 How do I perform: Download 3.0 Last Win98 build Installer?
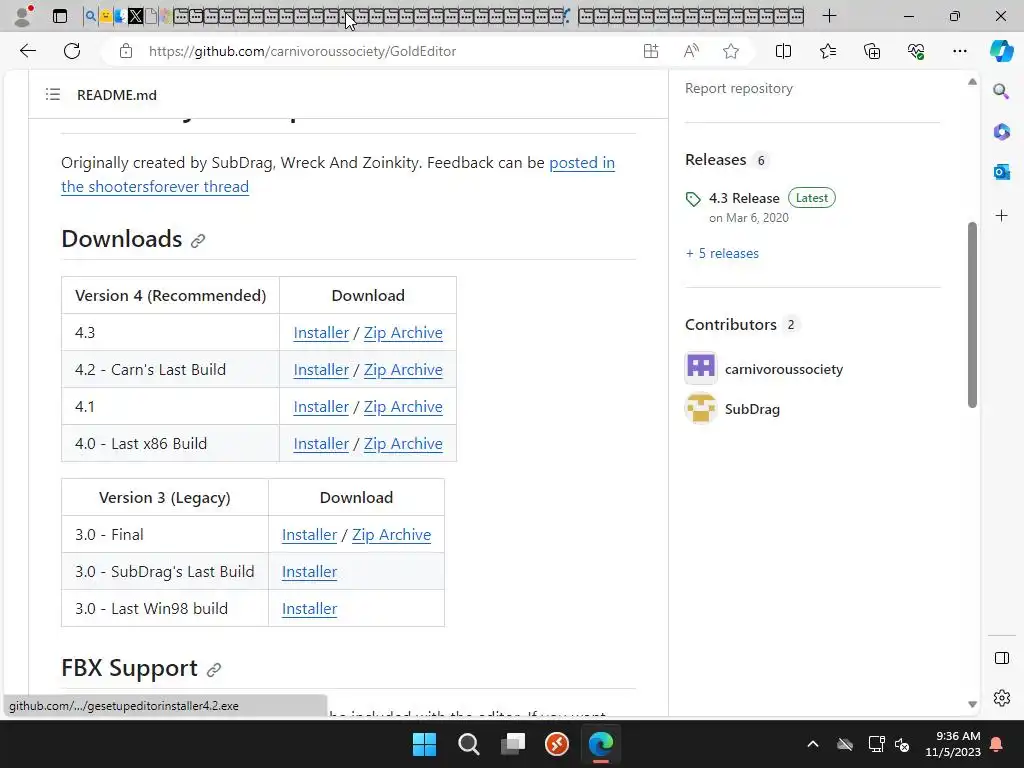(x=310, y=609)
